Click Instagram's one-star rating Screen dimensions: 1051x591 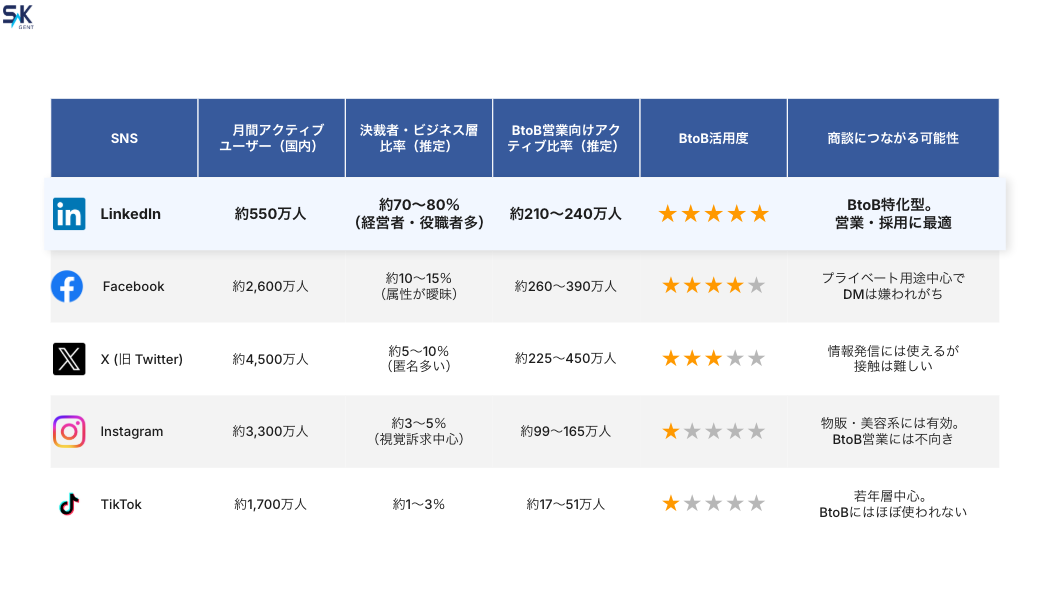click(713, 431)
